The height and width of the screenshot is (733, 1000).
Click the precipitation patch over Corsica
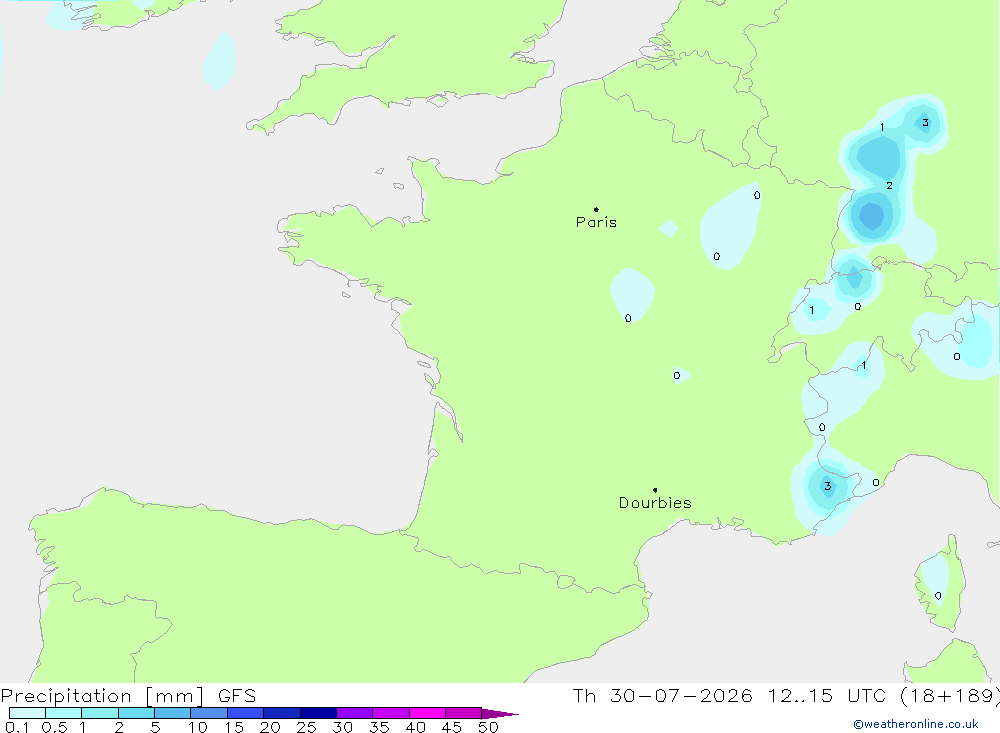(935, 582)
